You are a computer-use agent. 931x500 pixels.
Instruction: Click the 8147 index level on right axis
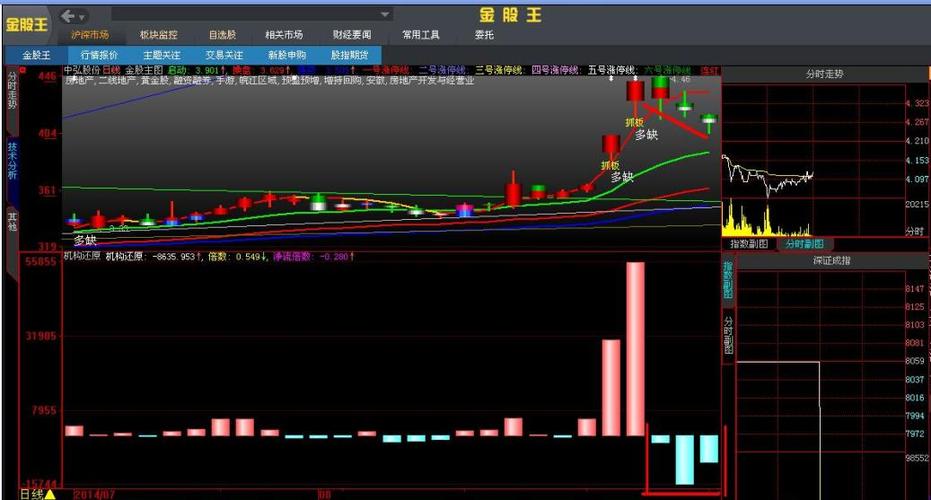[915, 289]
